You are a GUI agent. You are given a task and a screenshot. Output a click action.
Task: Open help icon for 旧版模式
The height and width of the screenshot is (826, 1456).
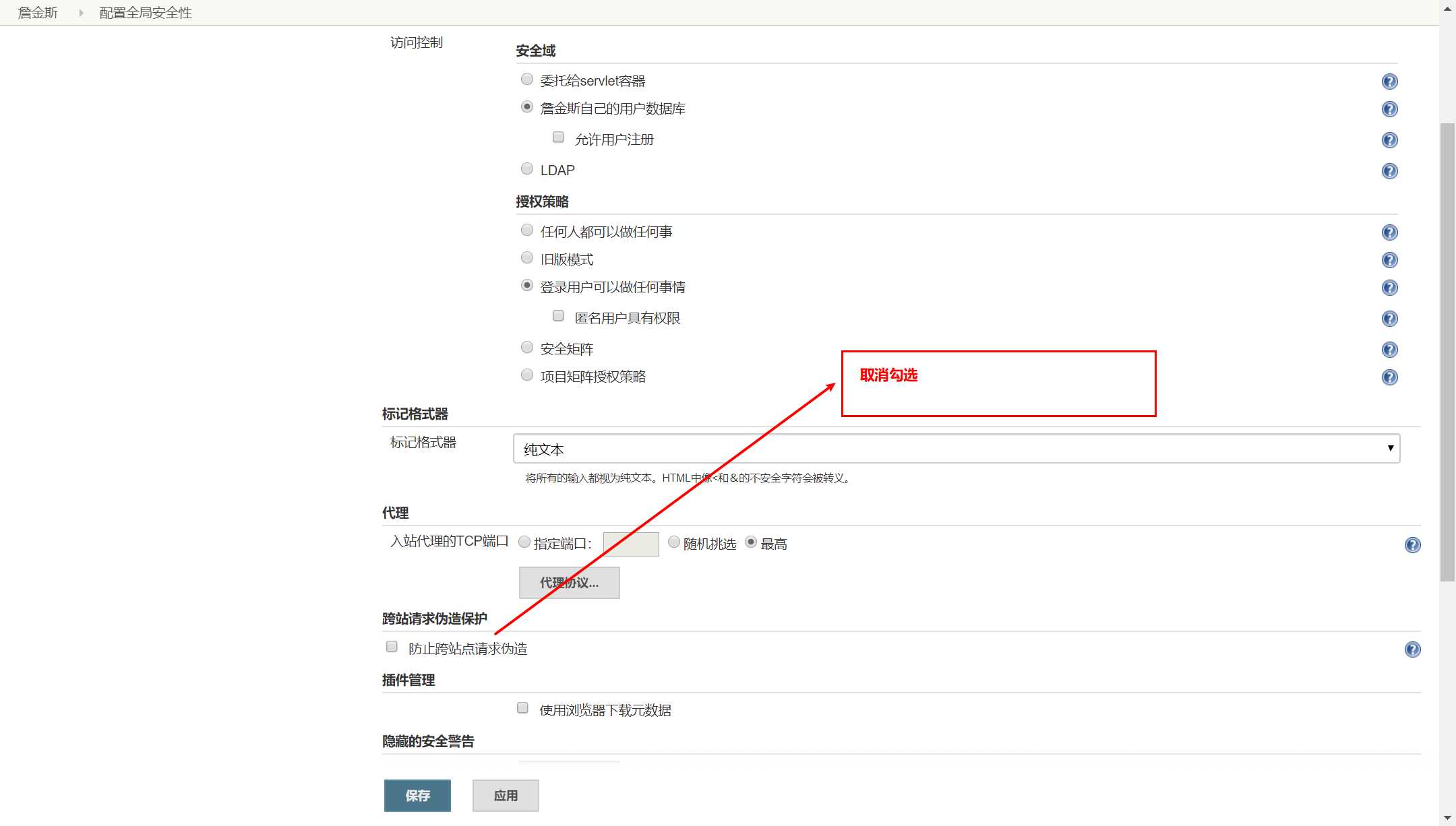[1389, 260]
